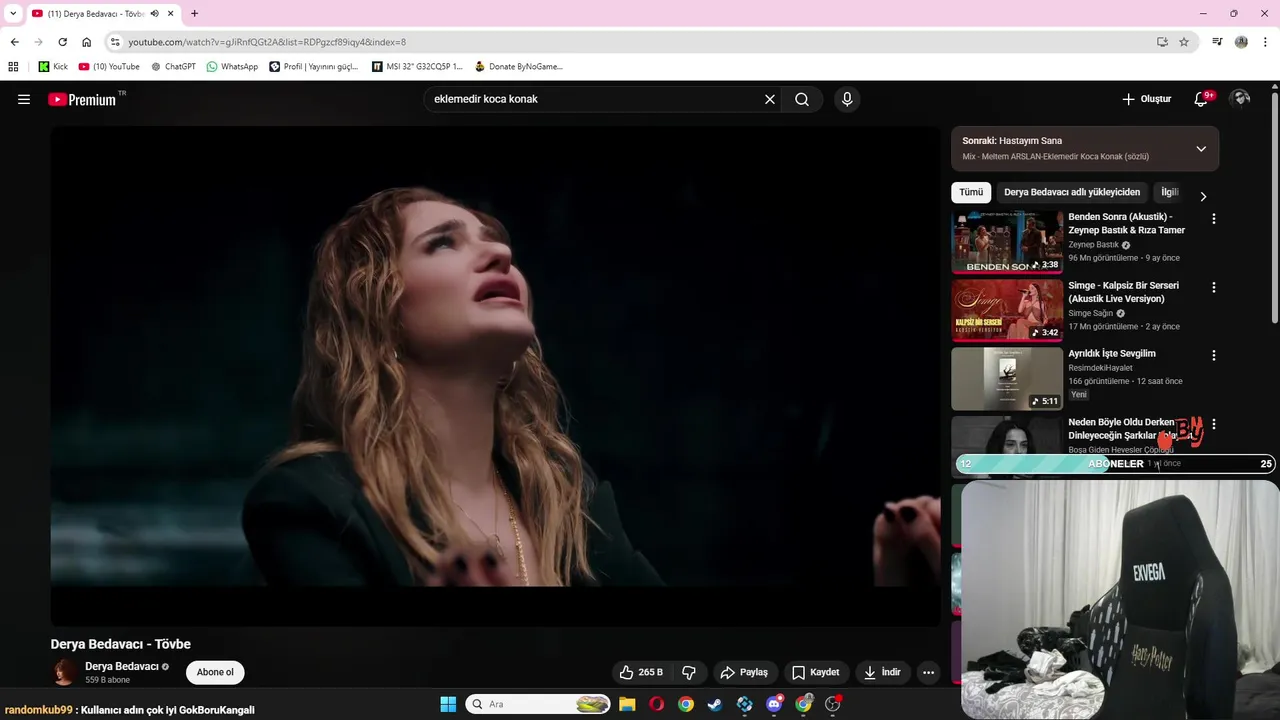This screenshot has width=1280, height=720.
Task: Download video with İndir button
Action: click(x=882, y=672)
